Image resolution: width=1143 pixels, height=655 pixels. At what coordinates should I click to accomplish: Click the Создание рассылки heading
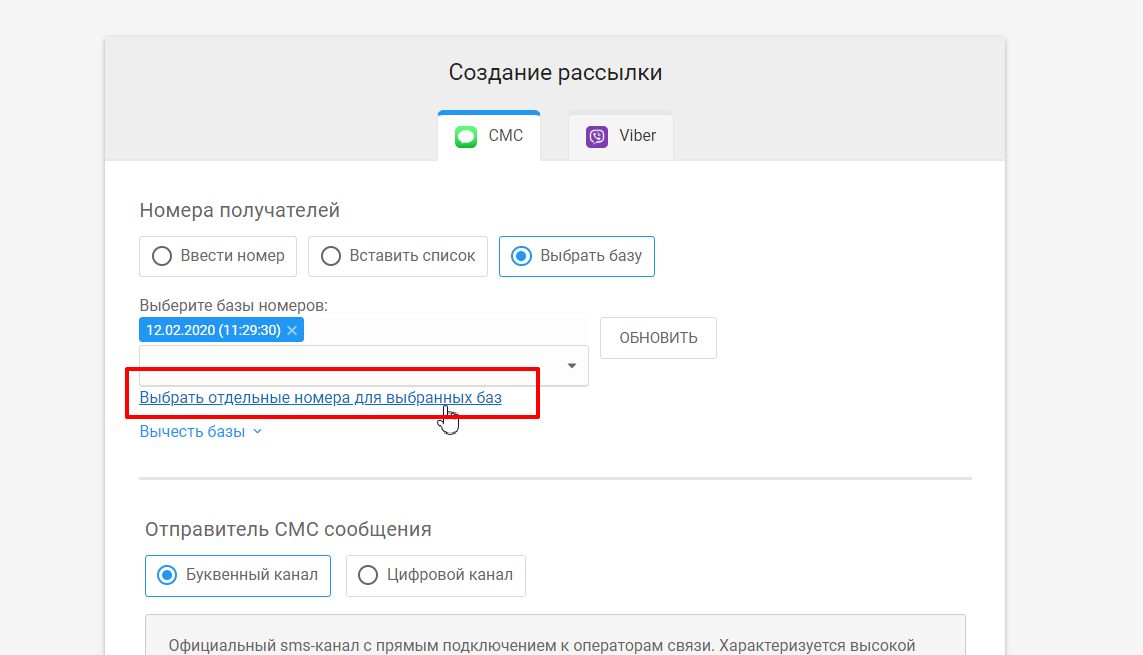pyautogui.click(x=555, y=73)
